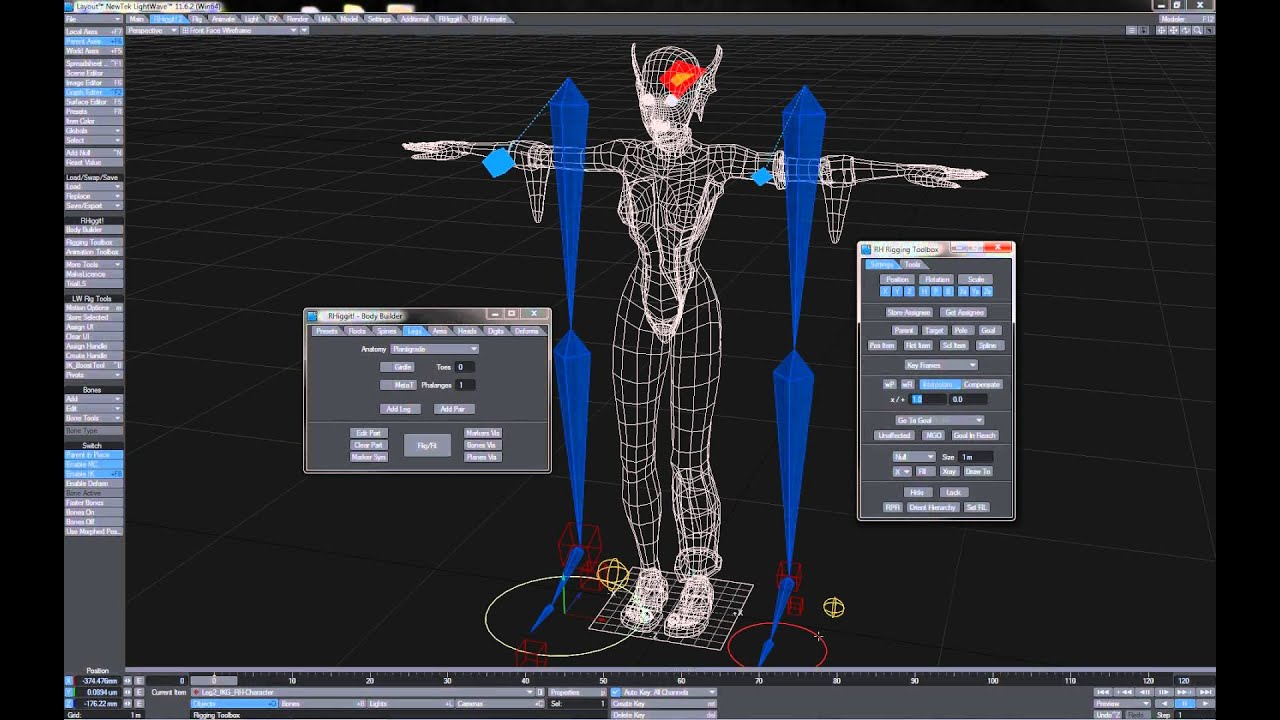
Task: Toggle the Auto Key checkbox
Action: tap(615, 692)
